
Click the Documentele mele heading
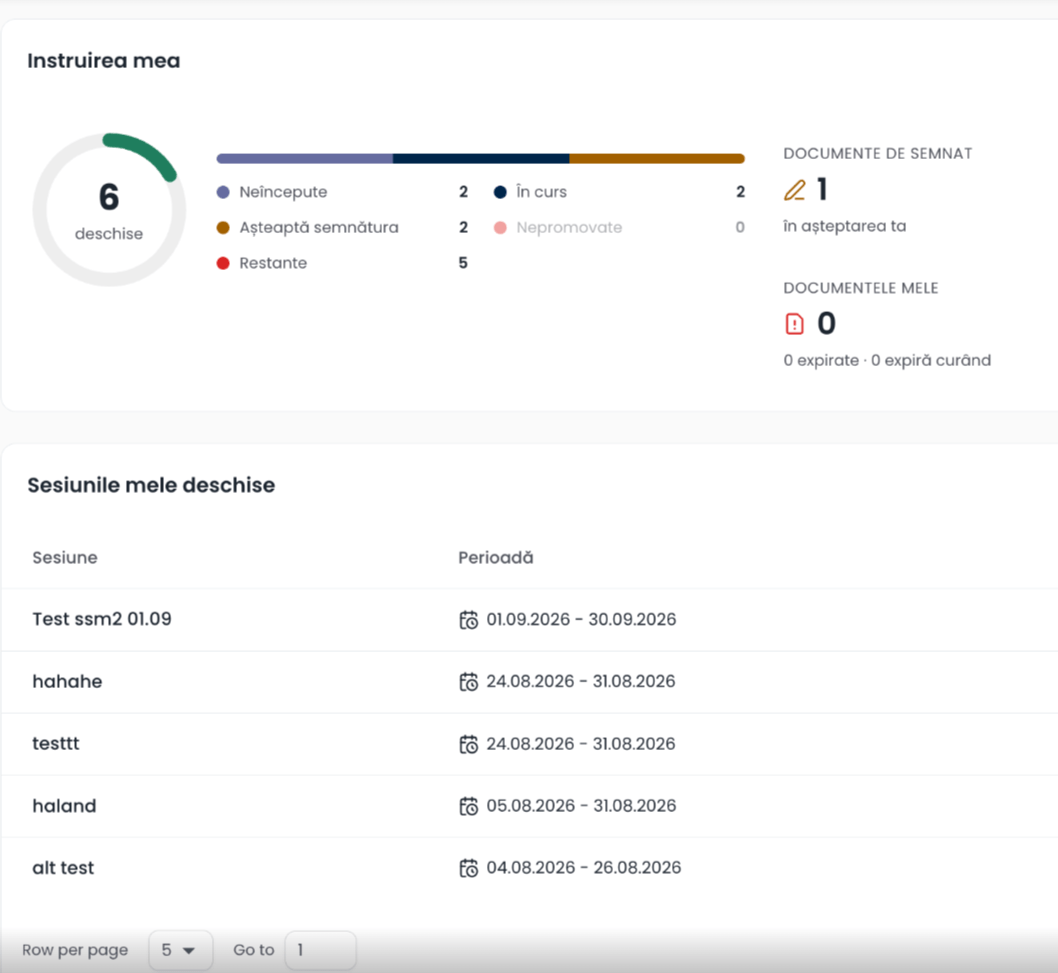(x=861, y=288)
